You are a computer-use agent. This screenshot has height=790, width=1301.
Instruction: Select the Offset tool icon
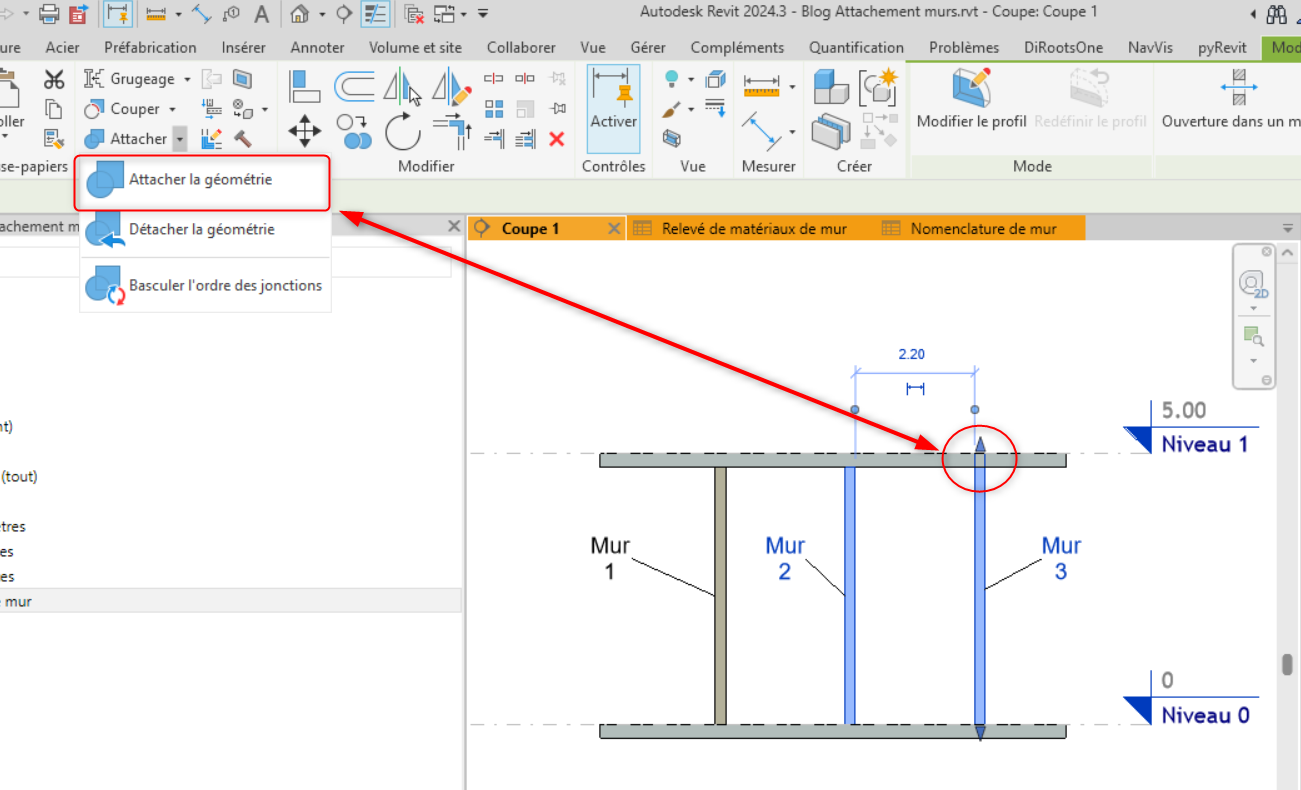click(353, 87)
